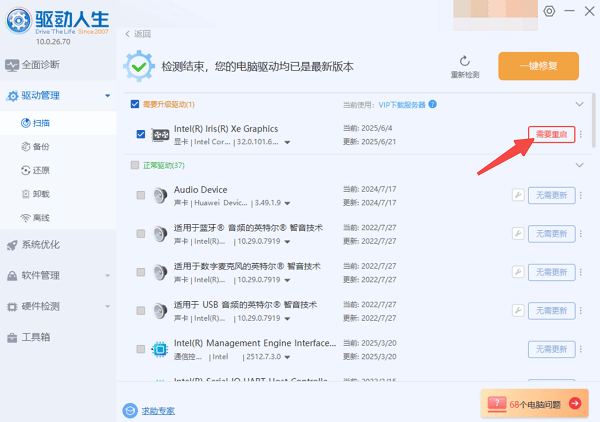Collapse the 驱动管理 submenu arrow
Screen dimensions: 600x422
(108, 96)
